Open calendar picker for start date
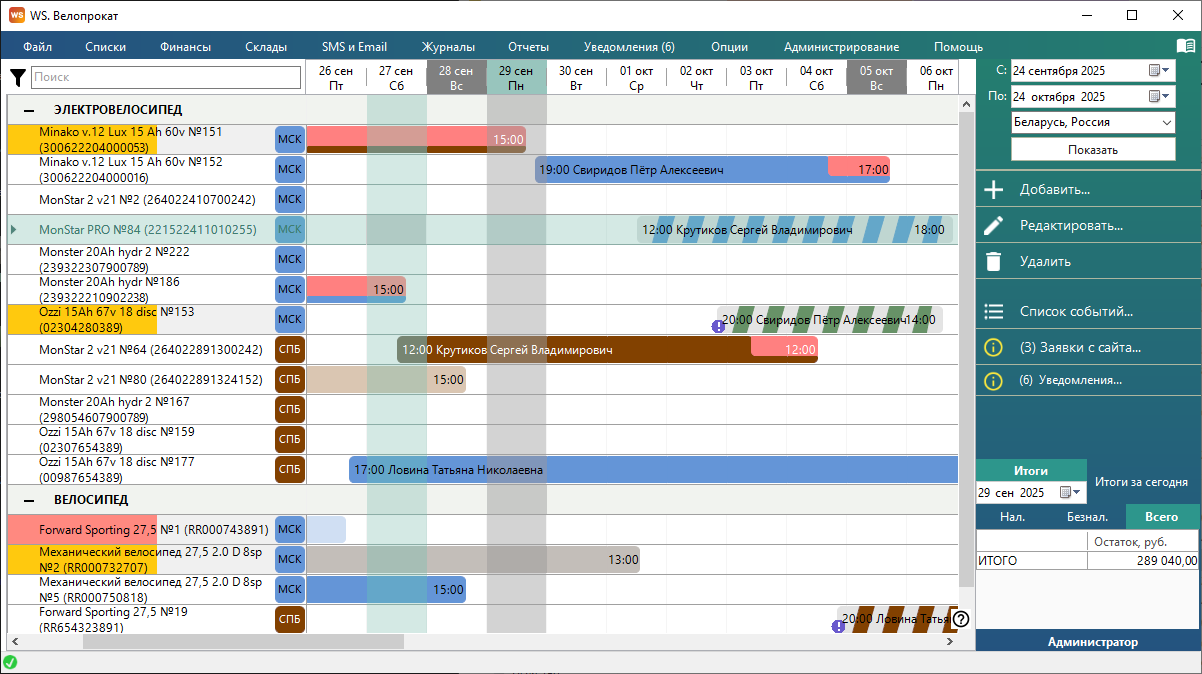 [1158, 71]
